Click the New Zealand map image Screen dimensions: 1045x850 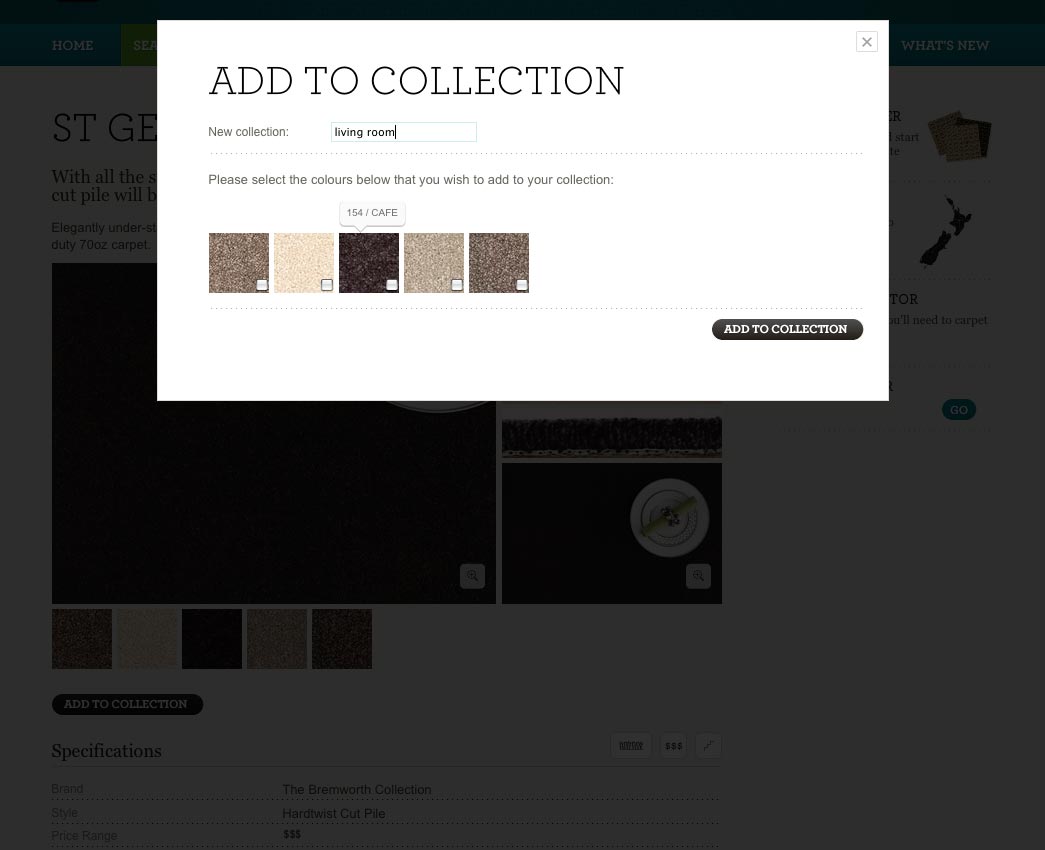946,231
